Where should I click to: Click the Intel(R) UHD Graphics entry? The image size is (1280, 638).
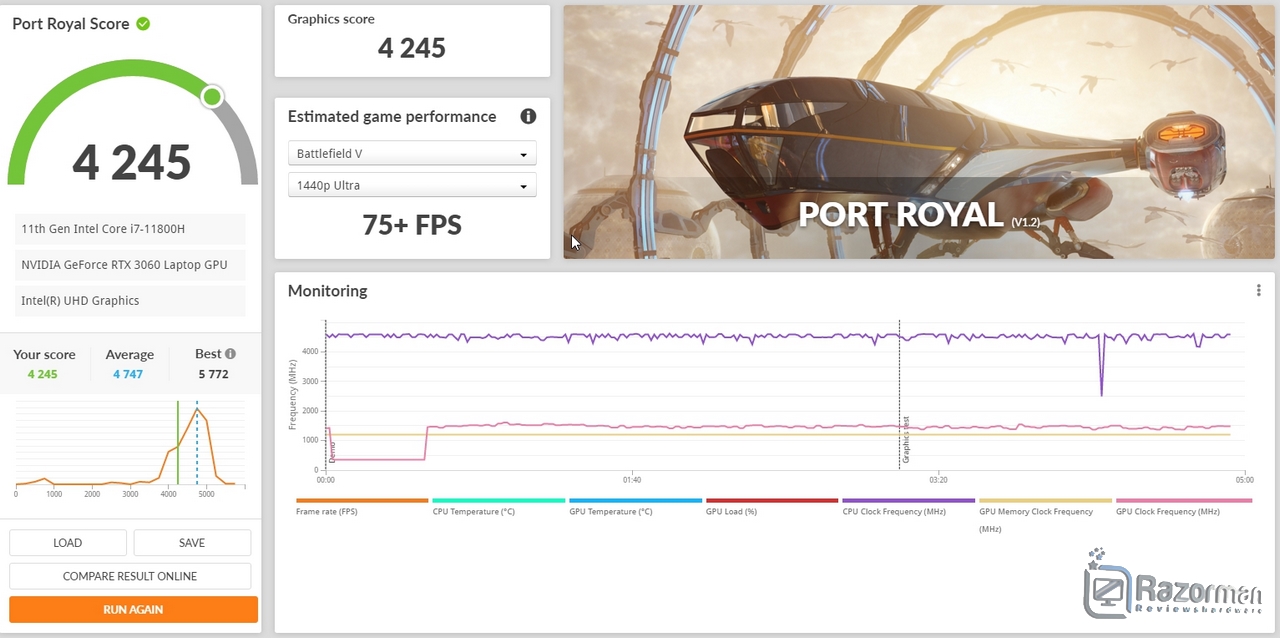130,301
